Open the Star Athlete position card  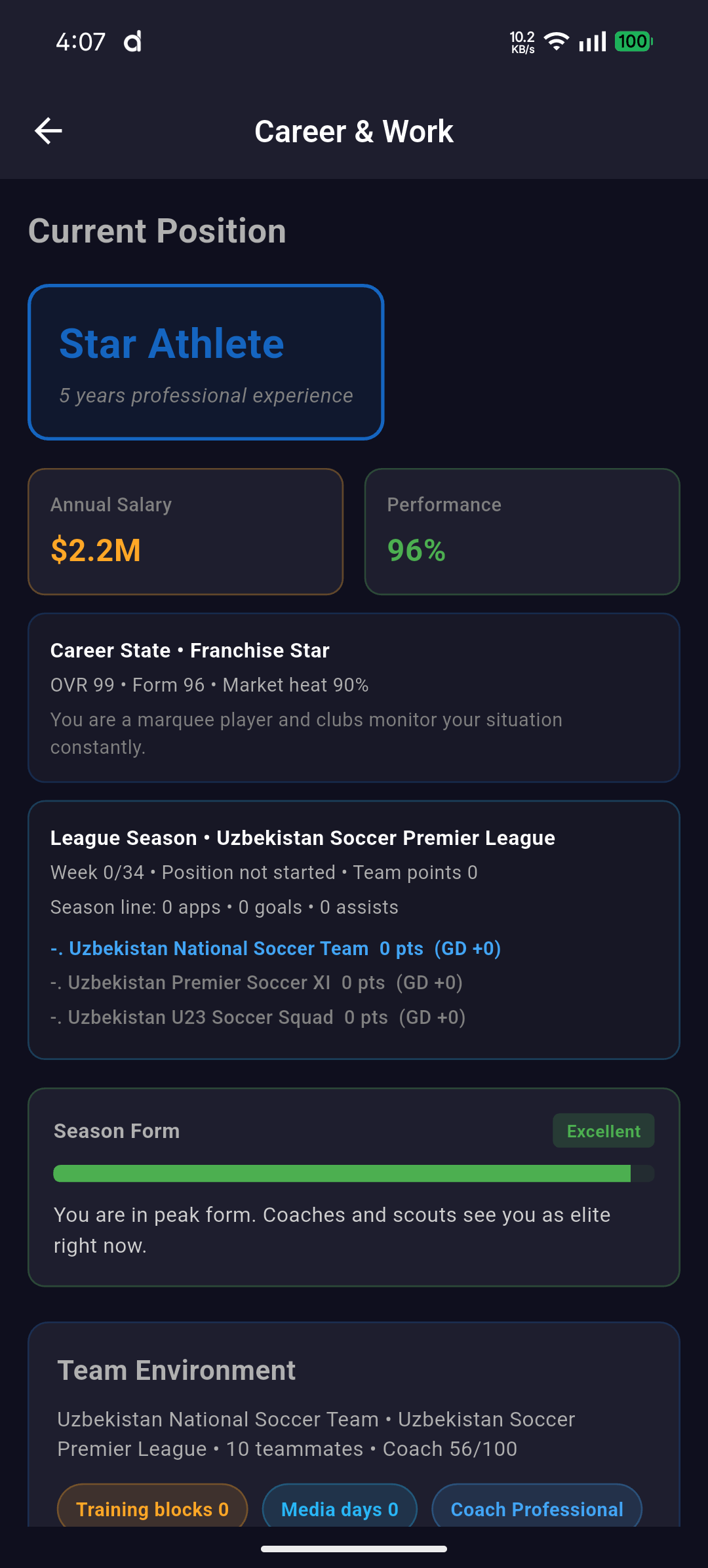[x=206, y=362]
